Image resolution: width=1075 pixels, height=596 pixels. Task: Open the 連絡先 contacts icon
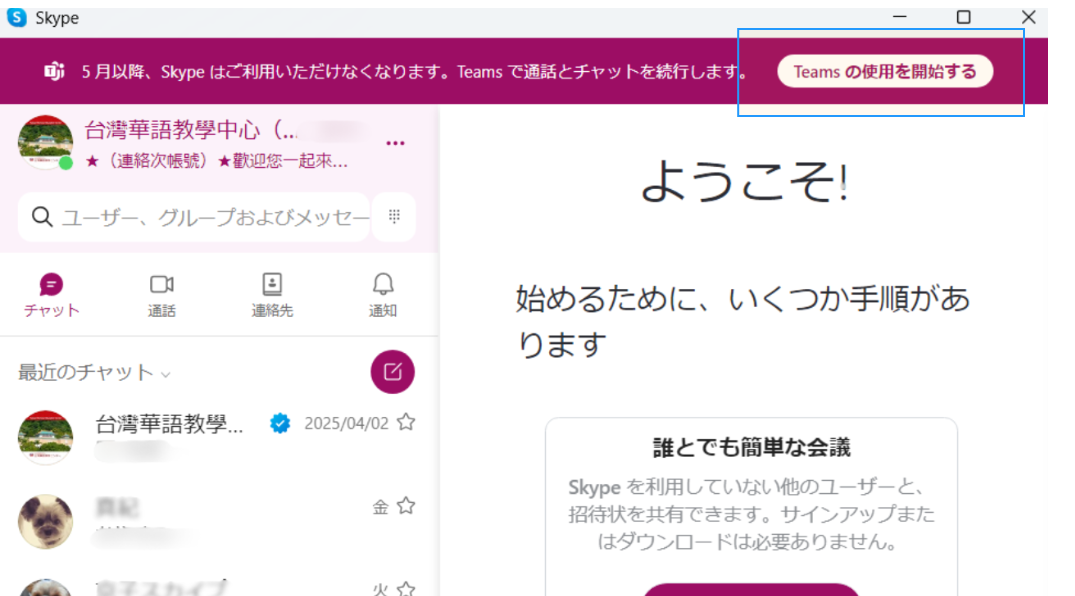pyautogui.click(x=272, y=284)
